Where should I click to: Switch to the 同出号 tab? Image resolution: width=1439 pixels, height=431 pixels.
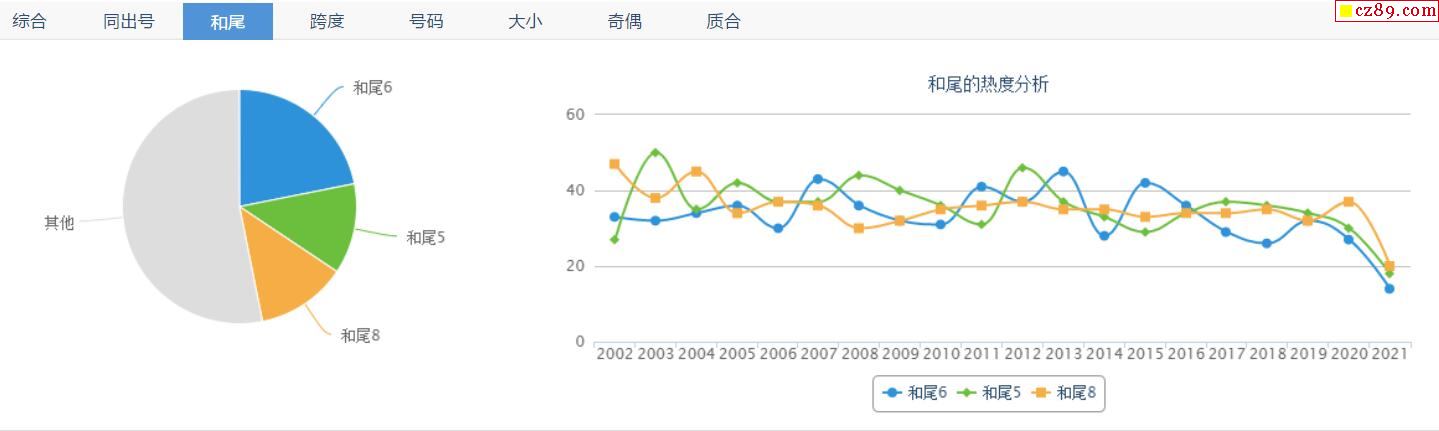point(129,21)
